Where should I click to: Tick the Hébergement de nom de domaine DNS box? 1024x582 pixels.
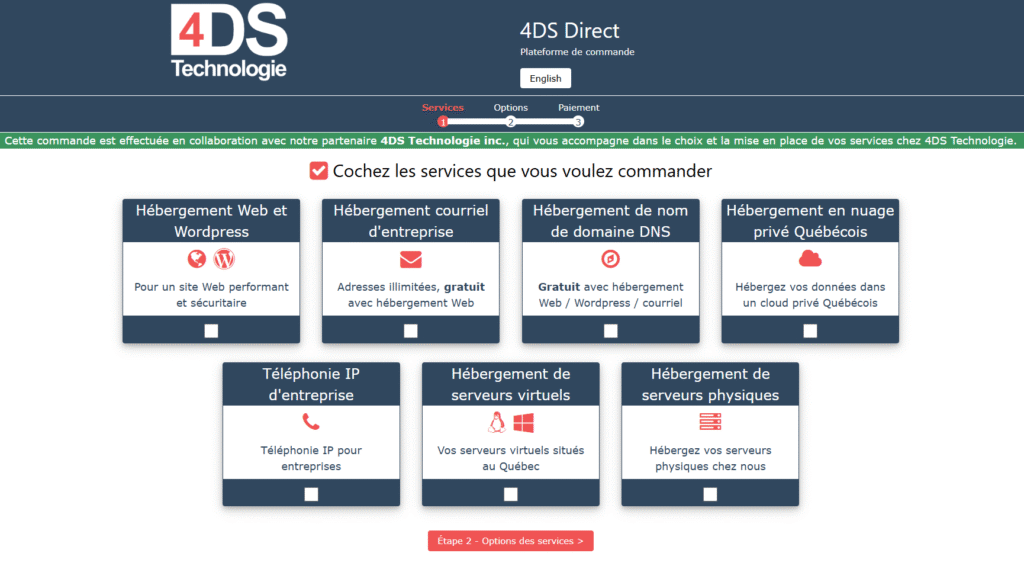point(611,331)
